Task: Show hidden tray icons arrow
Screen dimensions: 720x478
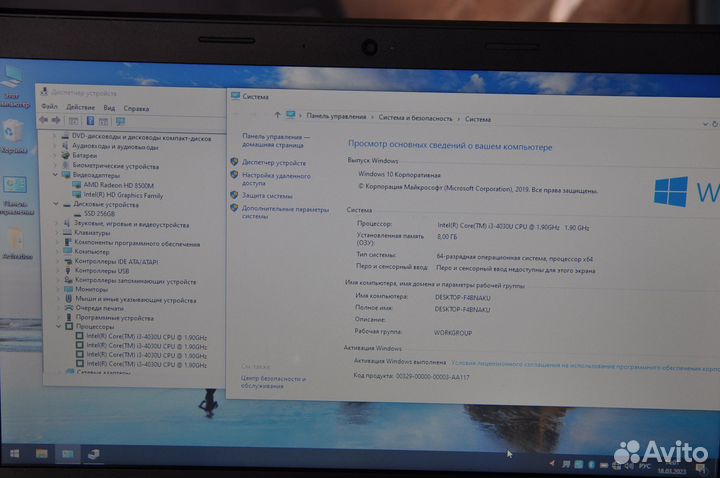Action: 552,464
